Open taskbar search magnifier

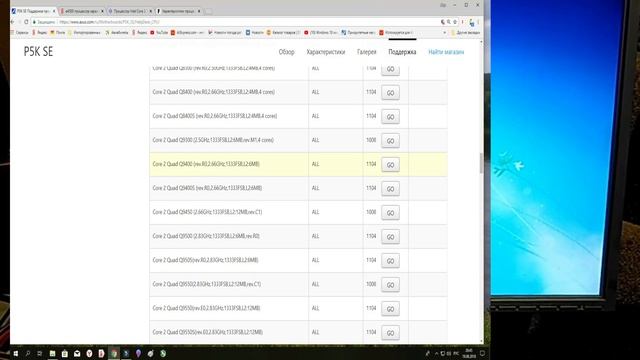pos(28,353)
